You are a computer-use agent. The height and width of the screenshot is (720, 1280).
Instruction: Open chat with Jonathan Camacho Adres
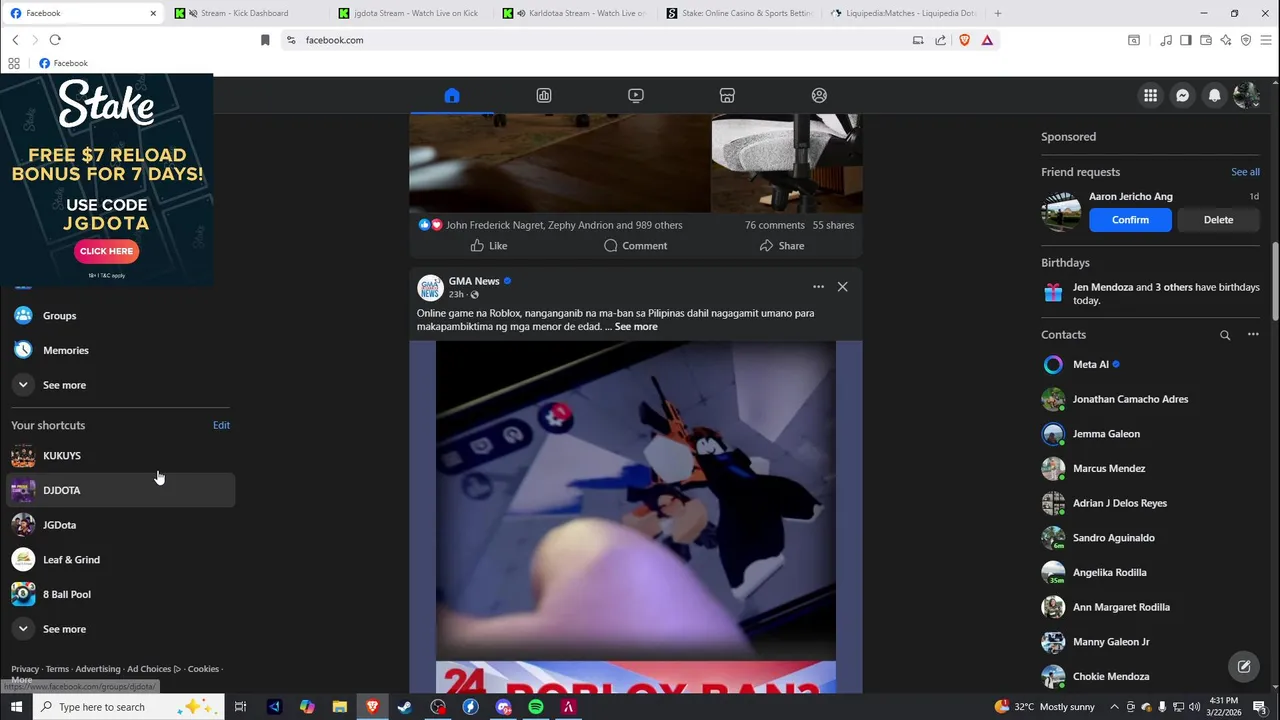tap(1150, 399)
